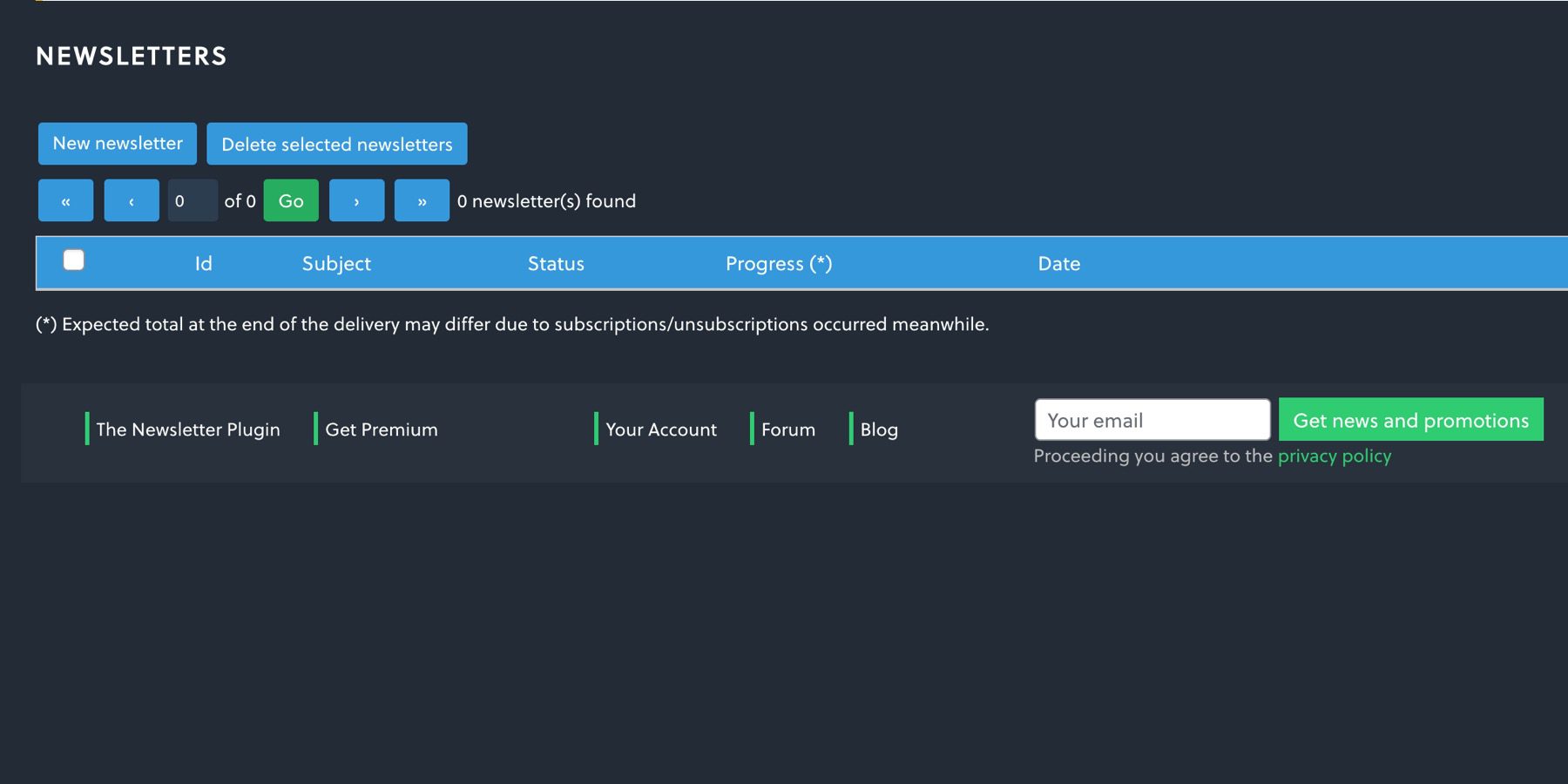Open the Forum footer link
The image size is (1568, 784).
(788, 429)
